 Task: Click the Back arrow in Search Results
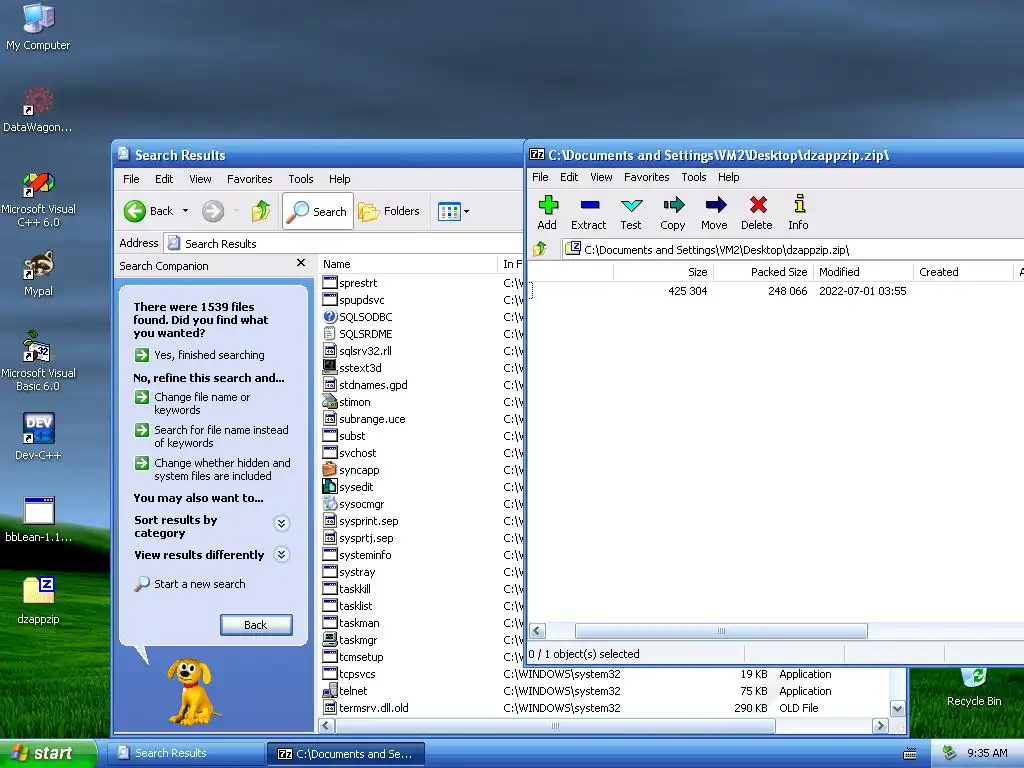coord(149,211)
